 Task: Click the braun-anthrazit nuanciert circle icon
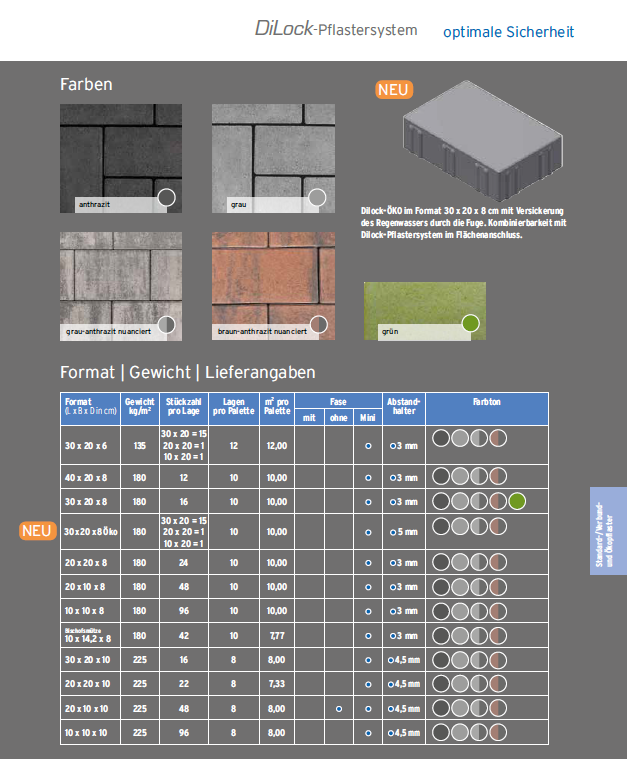coord(317,324)
